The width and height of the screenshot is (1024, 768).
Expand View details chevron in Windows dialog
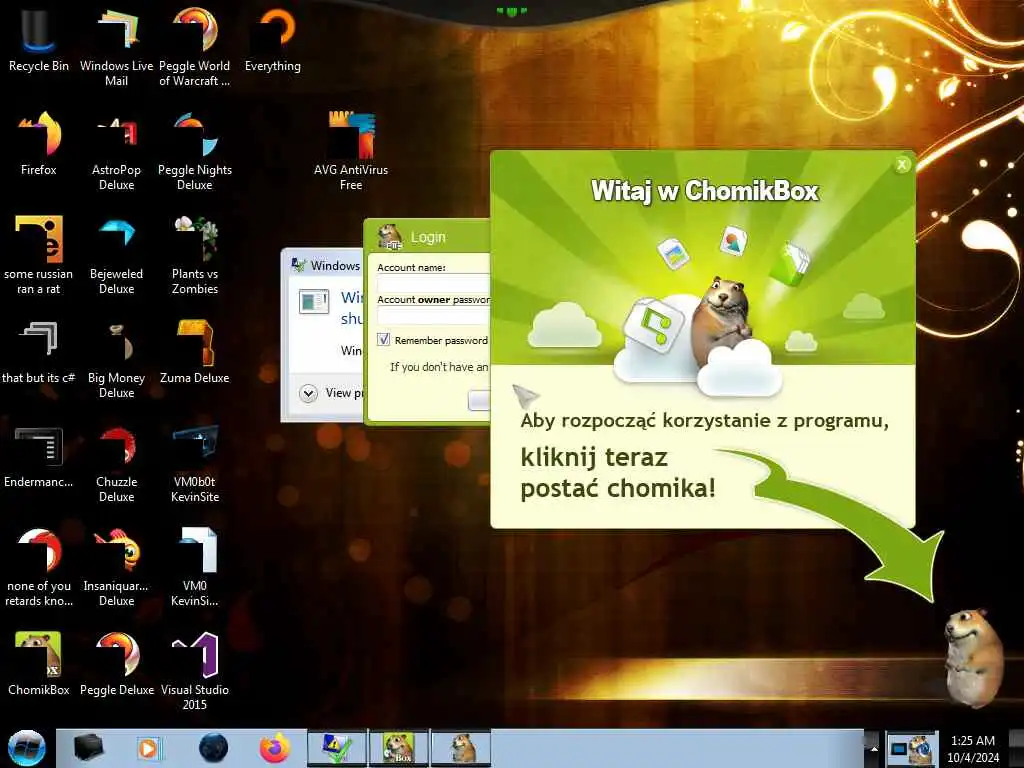click(308, 392)
